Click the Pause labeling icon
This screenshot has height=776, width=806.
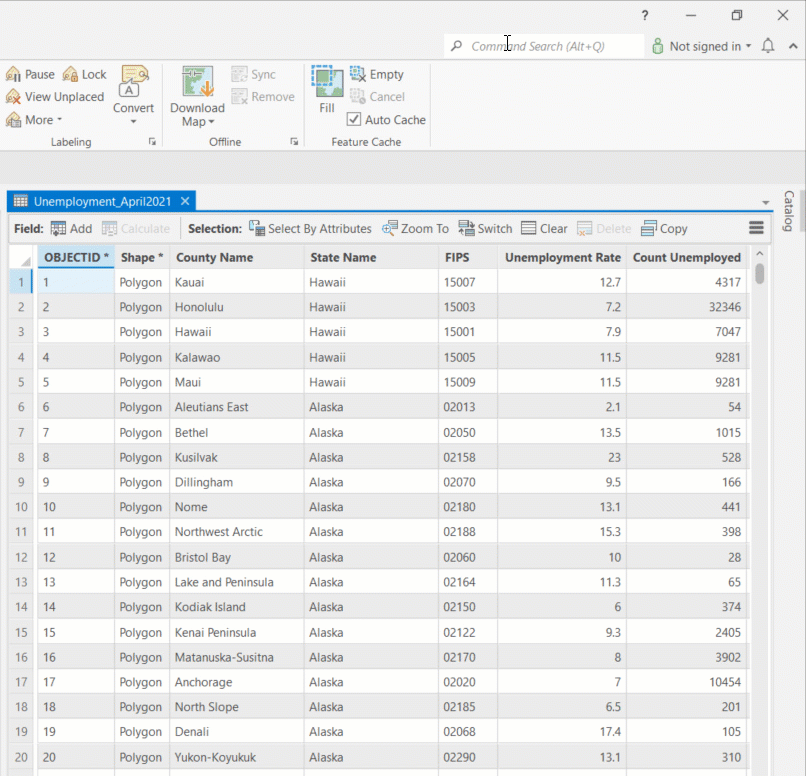(14, 75)
